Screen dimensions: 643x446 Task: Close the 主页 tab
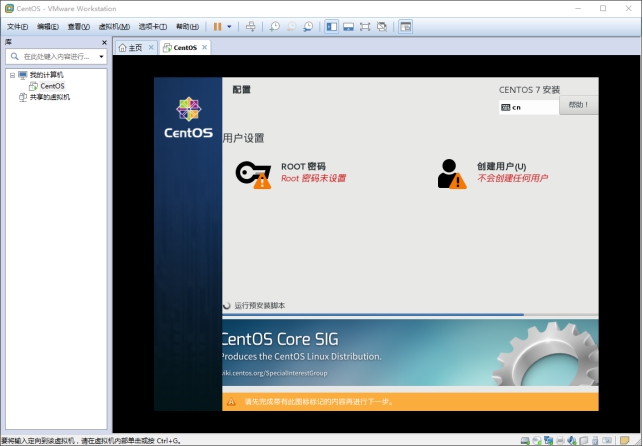point(151,48)
